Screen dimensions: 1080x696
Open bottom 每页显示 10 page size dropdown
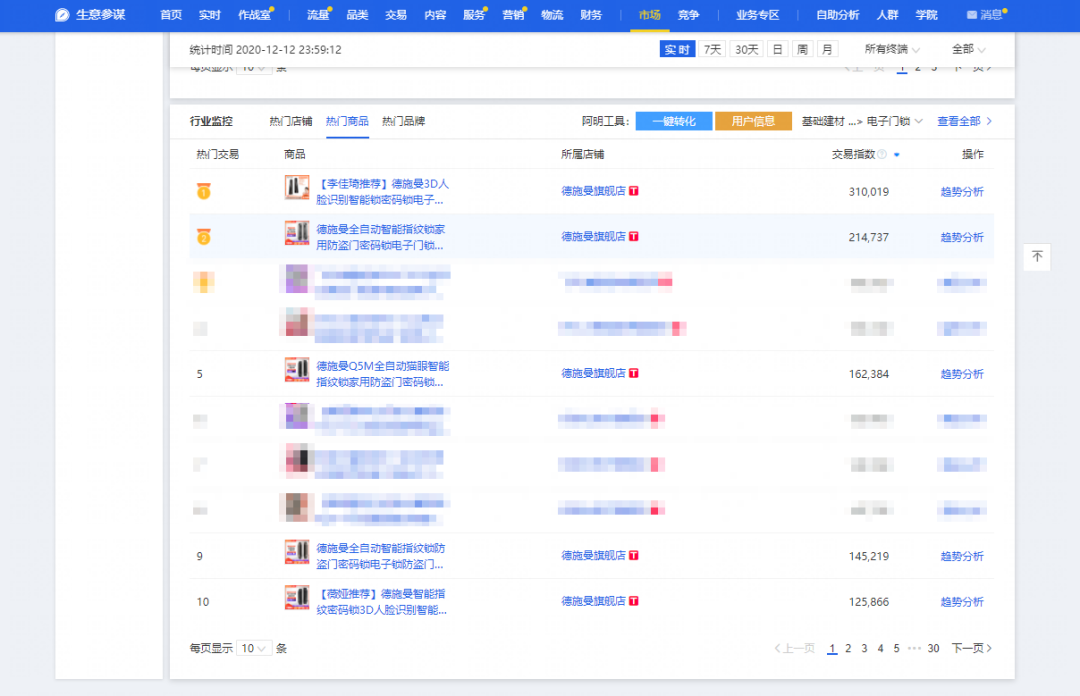pyautogui.click(x=253, y=648)
